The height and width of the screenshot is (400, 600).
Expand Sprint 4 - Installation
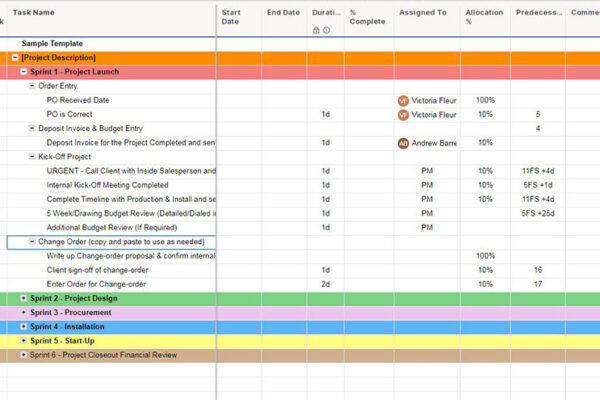pos(24,327)
